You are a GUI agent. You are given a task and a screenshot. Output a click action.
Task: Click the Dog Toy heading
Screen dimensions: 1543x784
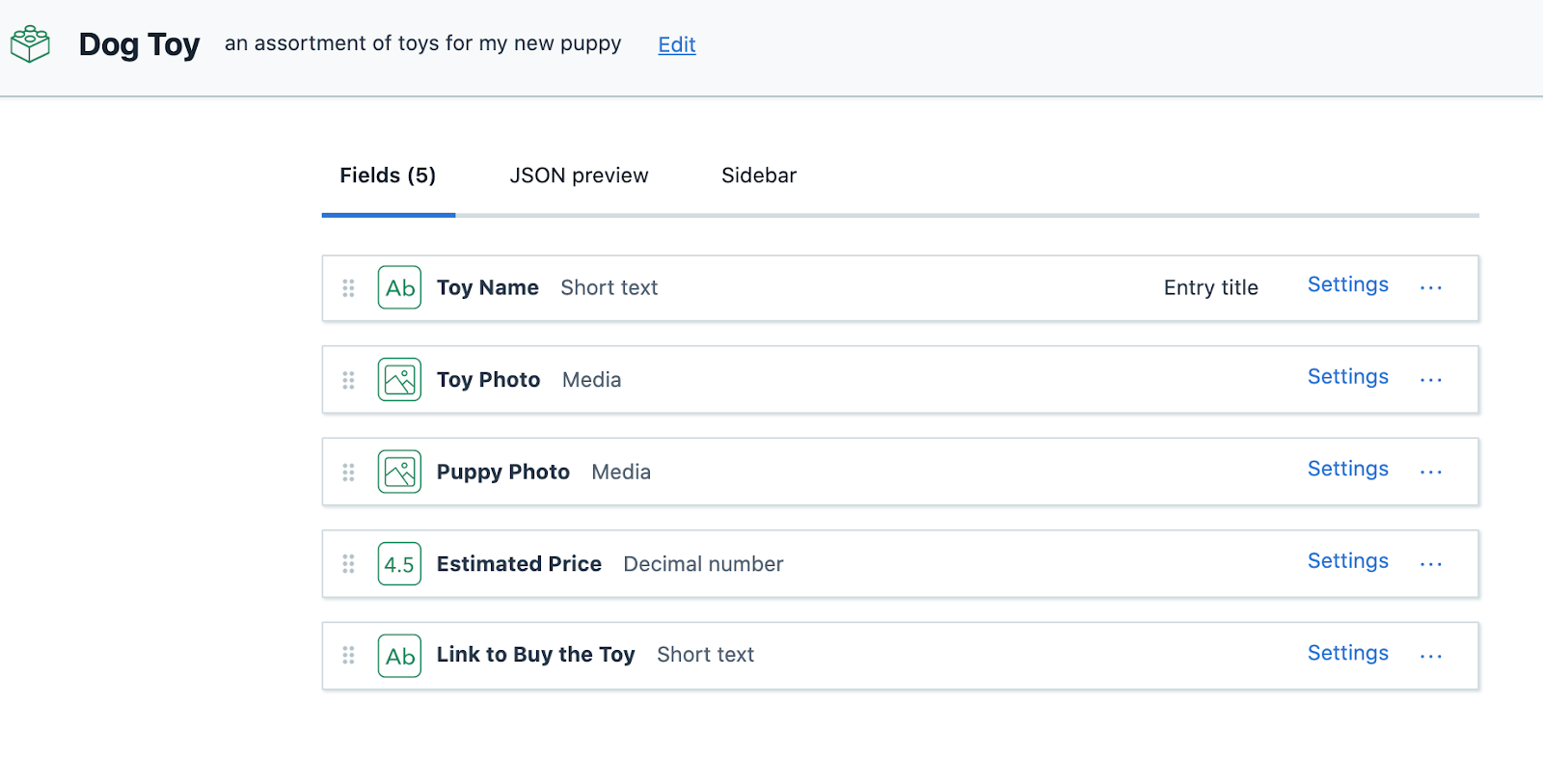point(140,44)
